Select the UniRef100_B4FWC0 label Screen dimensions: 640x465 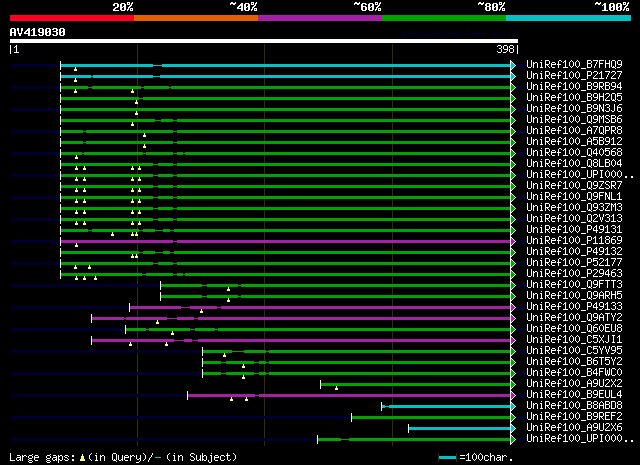[x=574, y=373]
